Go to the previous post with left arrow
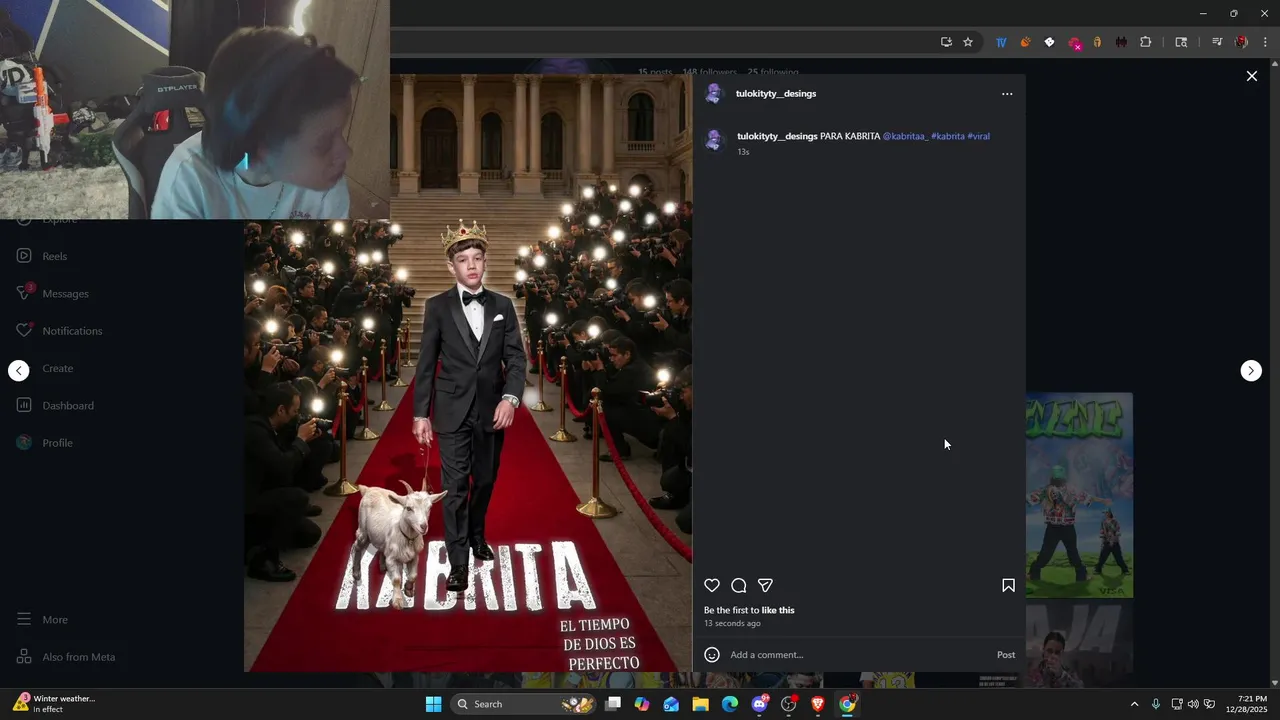Image resolution: width=1280 pixels, height=720 pixels. (x=19, y=371)
